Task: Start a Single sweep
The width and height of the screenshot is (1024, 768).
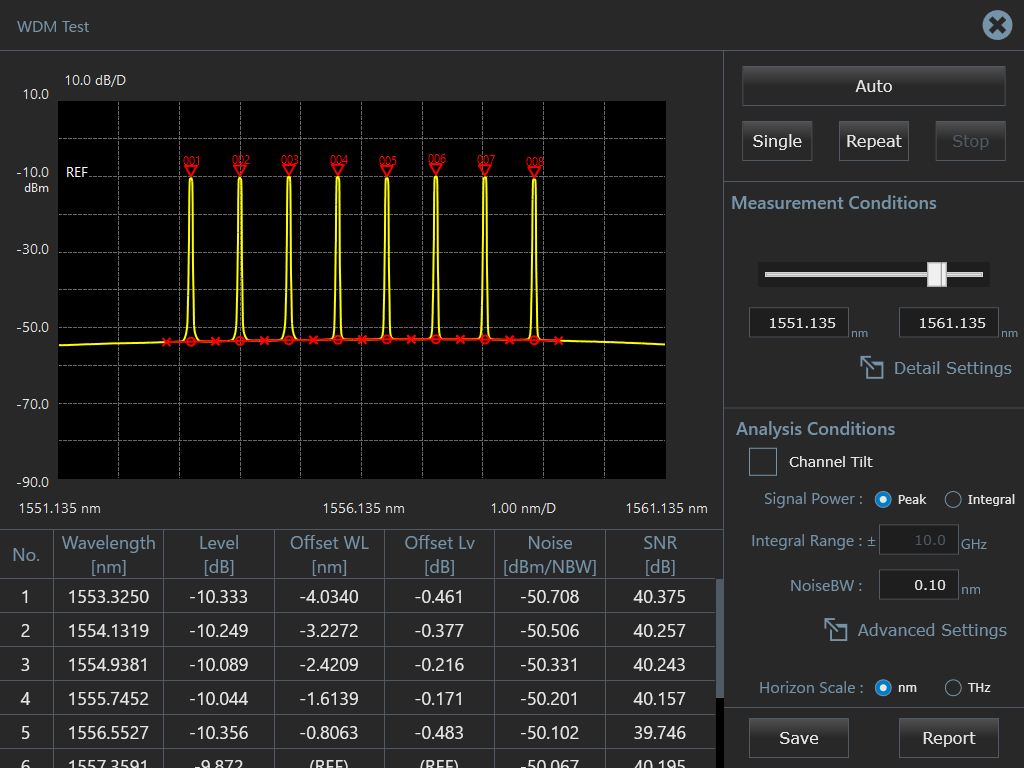Action: click(777, 141)
